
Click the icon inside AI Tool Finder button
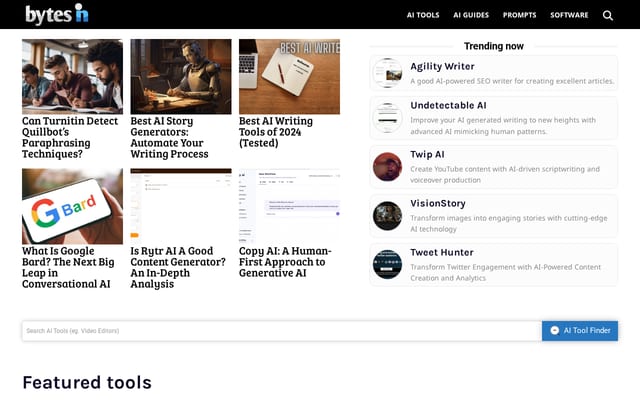coord(554,331)
